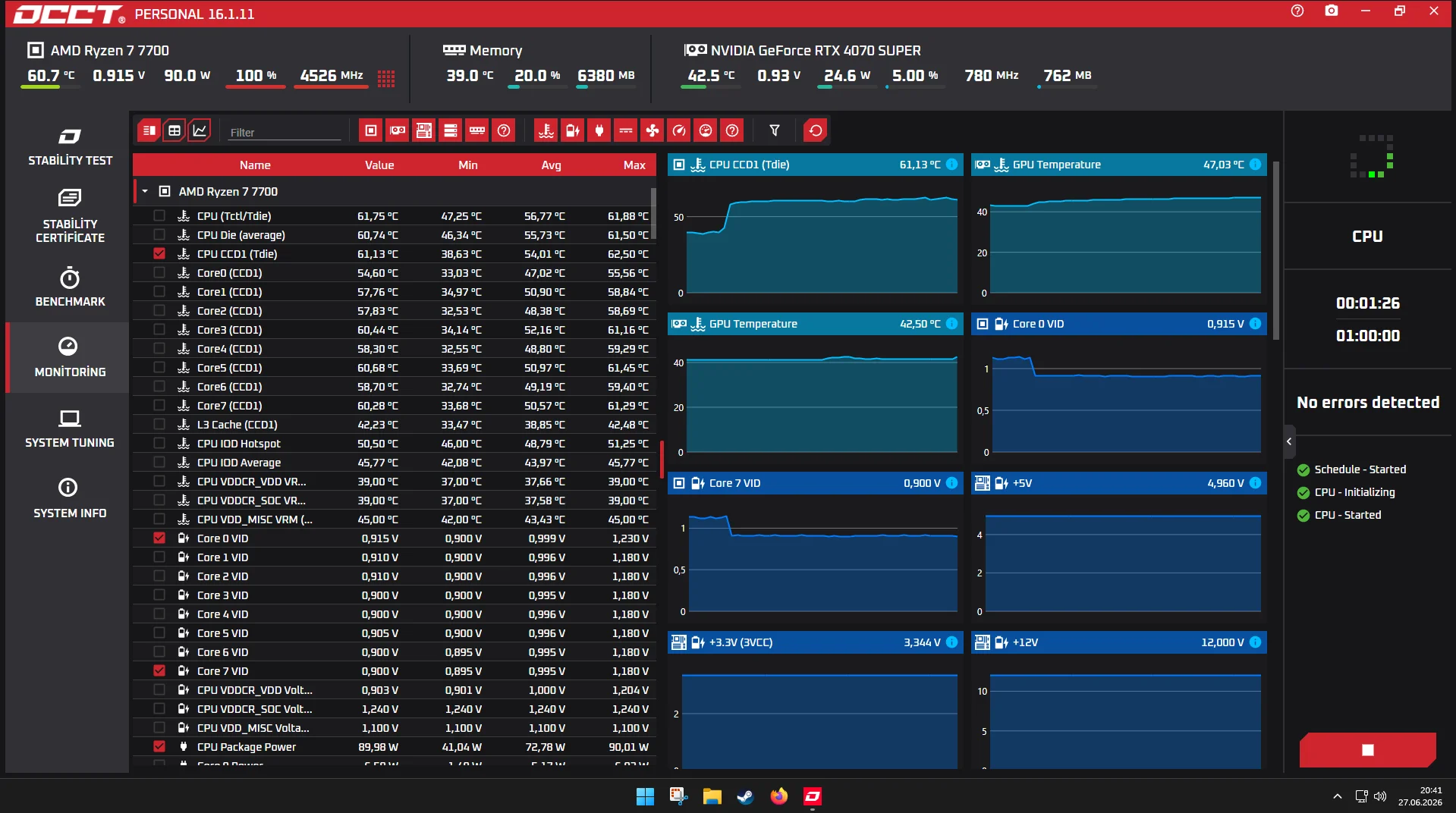Open File Explorer from taskbar

[712, 796]
